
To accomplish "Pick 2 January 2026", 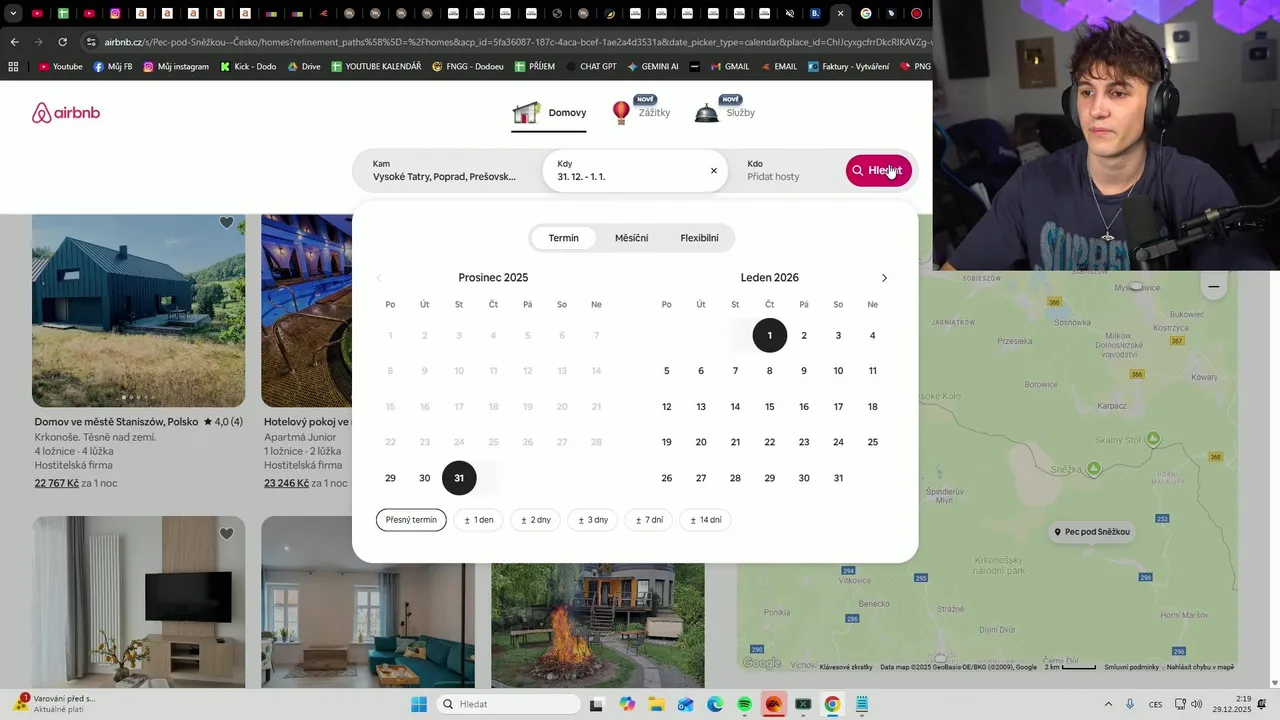I will click(x=804, y=336).
